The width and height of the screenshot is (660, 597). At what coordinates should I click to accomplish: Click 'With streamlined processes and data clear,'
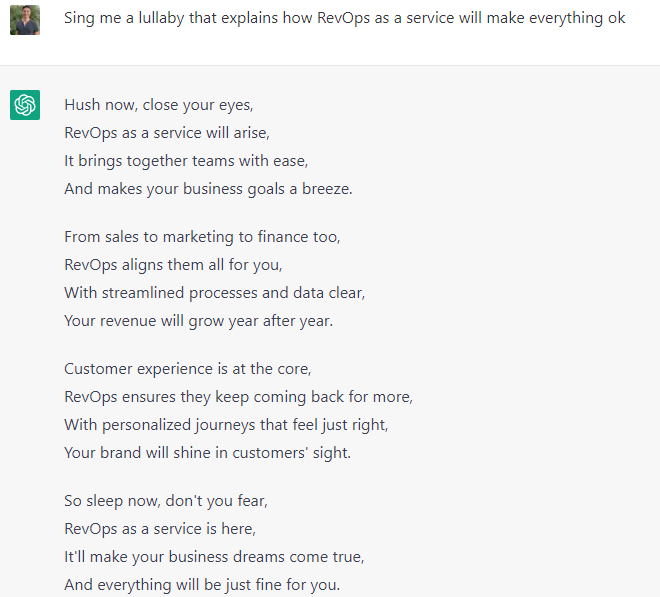coord(215,293)
